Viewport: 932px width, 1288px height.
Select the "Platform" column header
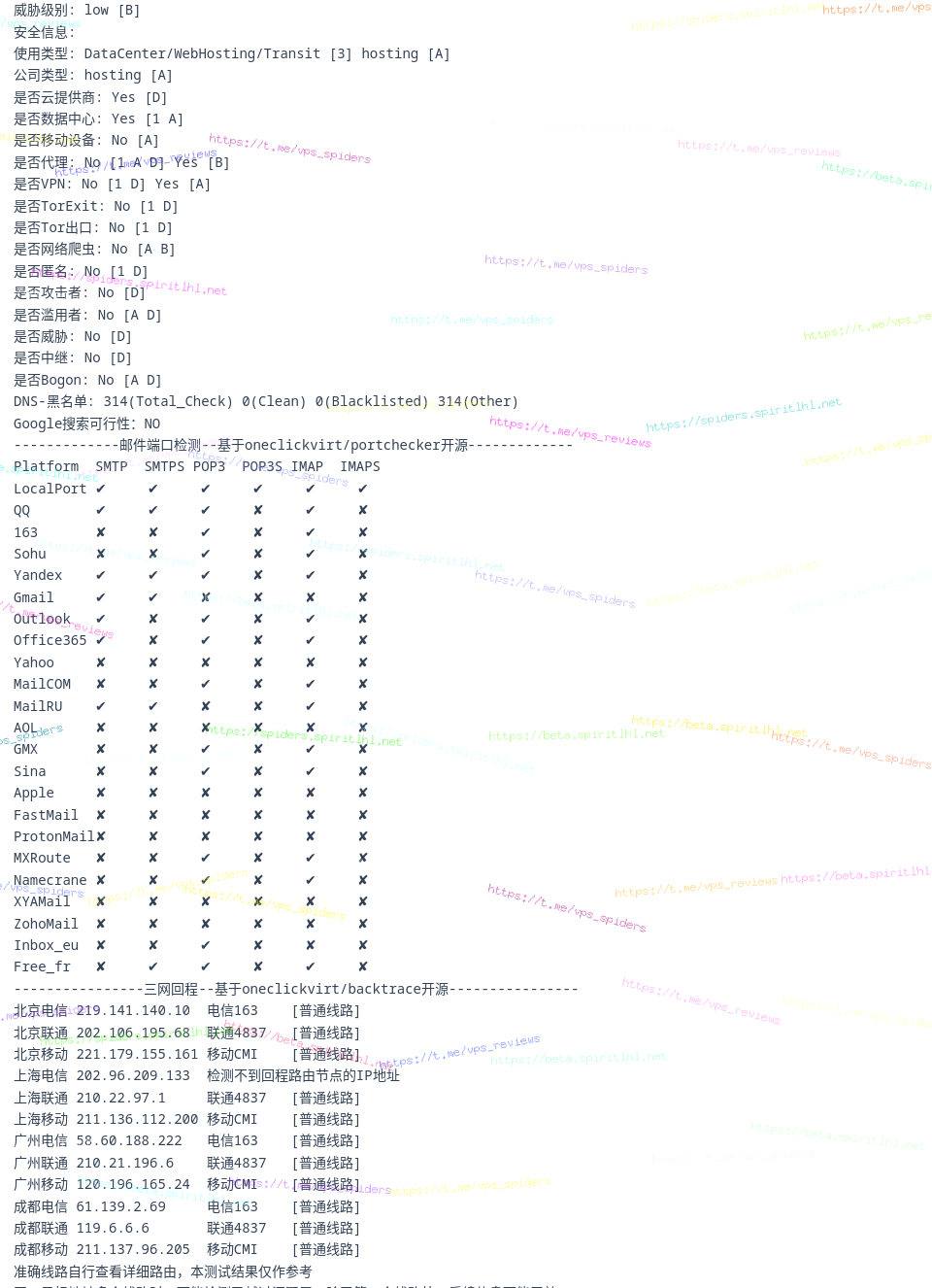coord(47,466)
